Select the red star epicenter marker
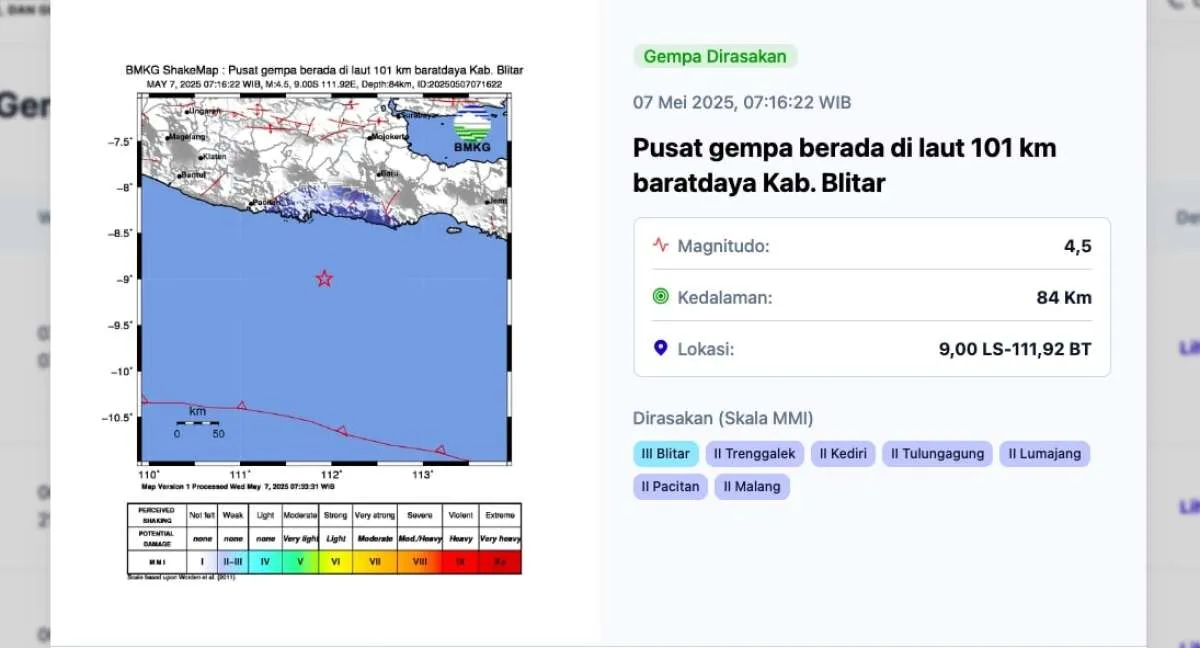 (x=324, y=278)
